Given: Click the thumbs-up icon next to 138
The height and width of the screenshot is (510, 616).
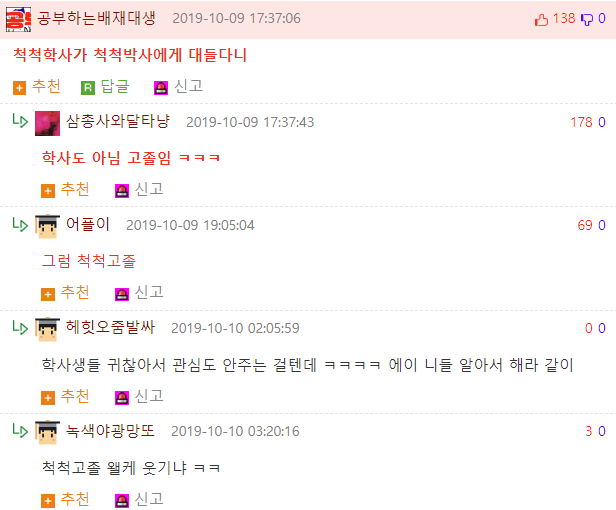Looking at the screenshot, I should [x=541, y=19].
